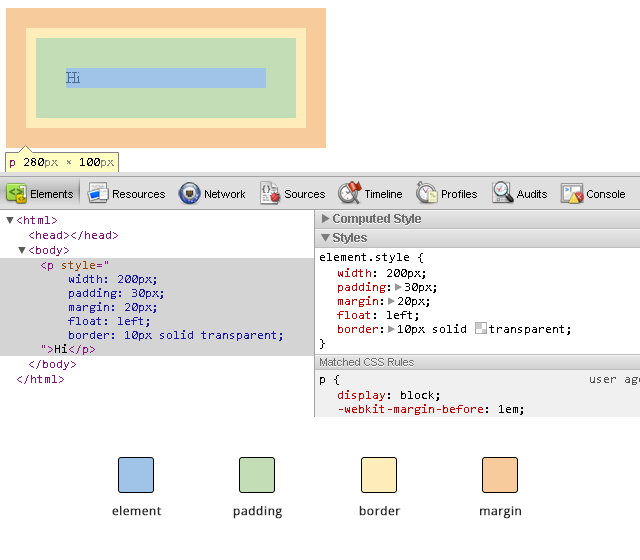This screenshot has width=640, height=560.
Task: Select the </body> closing tag
Action: click(x=52, y=364)
